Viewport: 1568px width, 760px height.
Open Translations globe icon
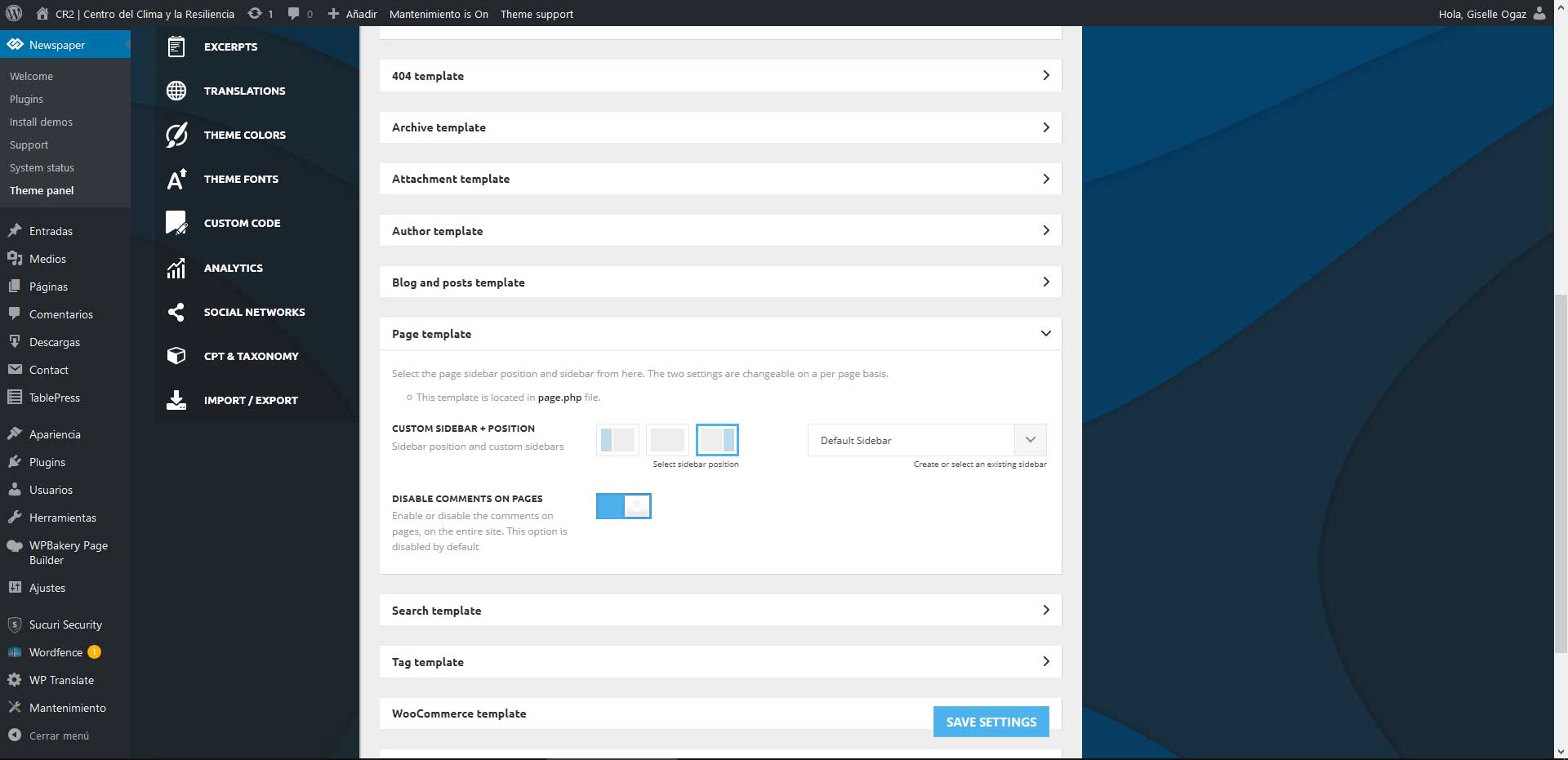coord(176,91)
